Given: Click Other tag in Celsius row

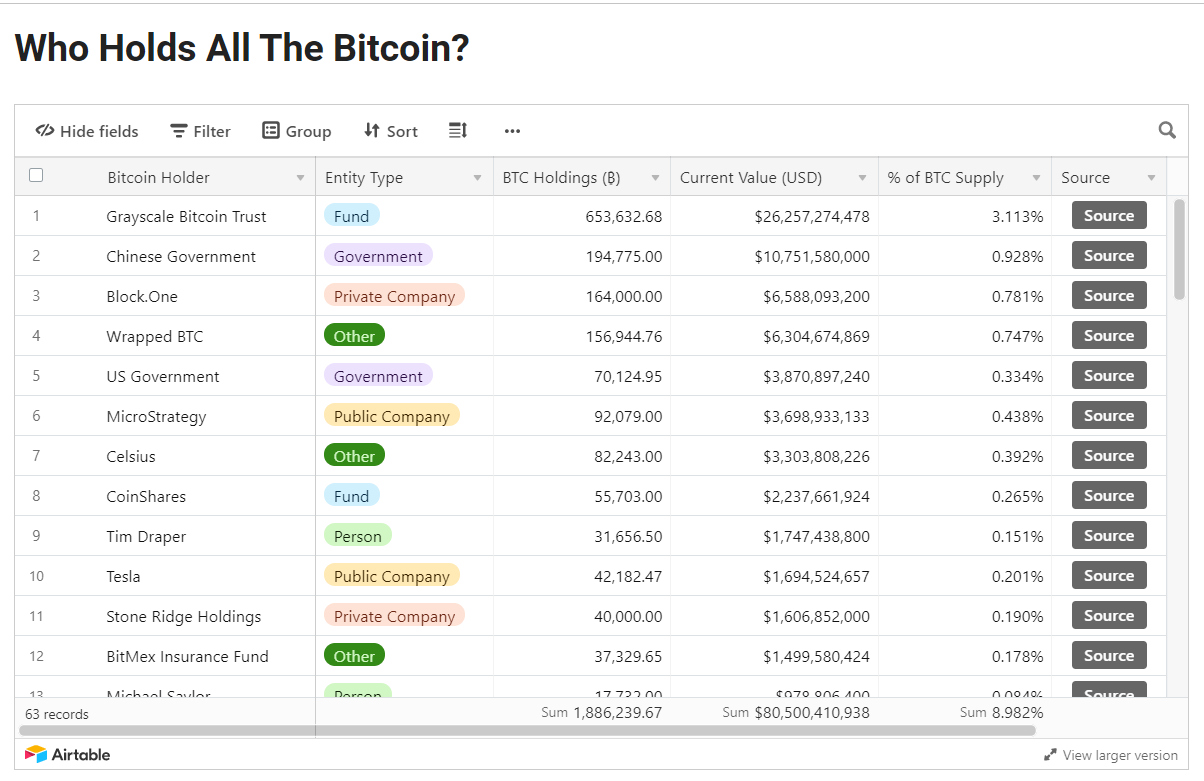Looking at the screenshot, I should pyautogui.click(x=354, y=456).
